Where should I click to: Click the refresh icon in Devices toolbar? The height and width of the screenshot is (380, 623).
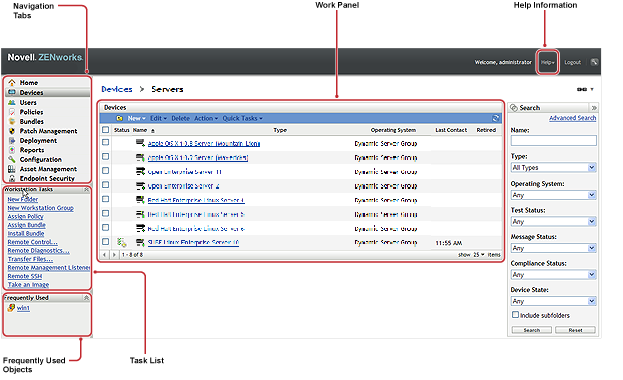495,118
